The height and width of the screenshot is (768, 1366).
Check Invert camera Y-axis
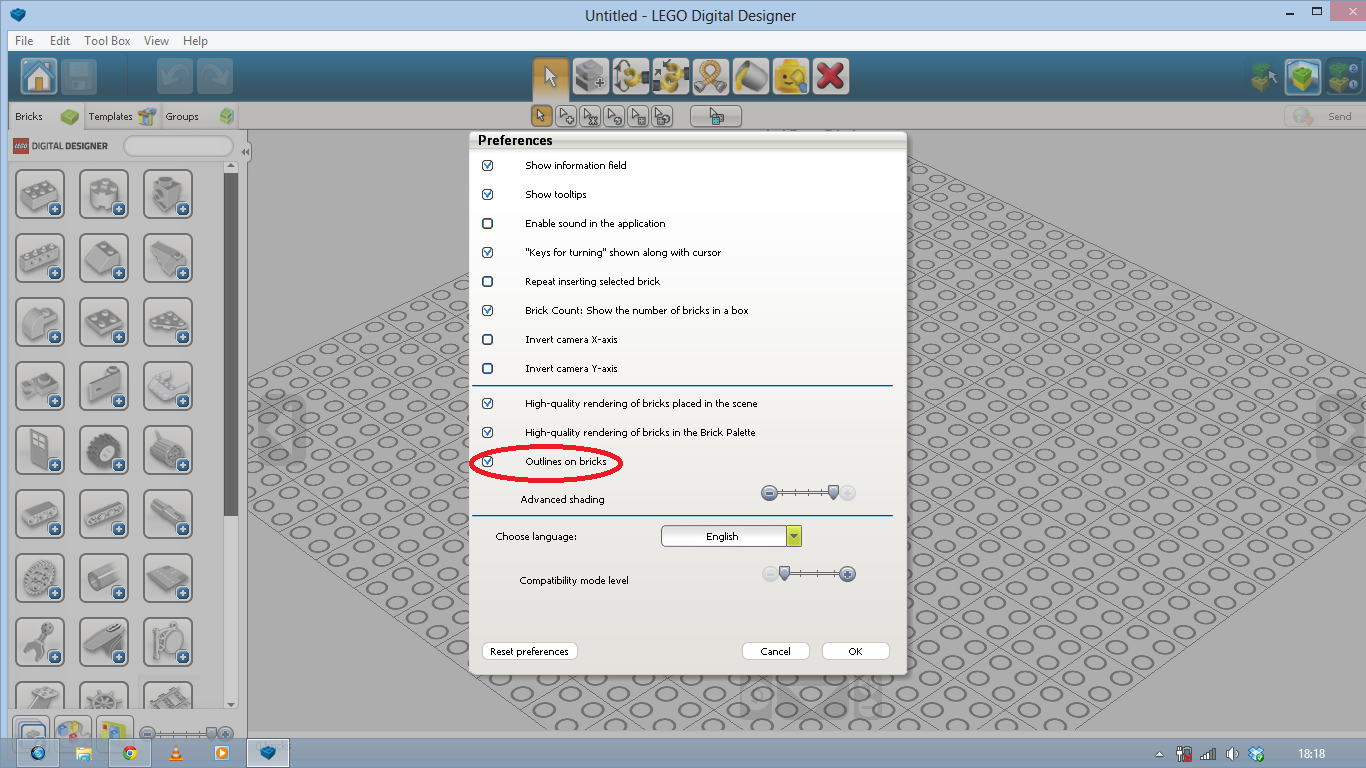pyautogui.click(x=488, y=368)
